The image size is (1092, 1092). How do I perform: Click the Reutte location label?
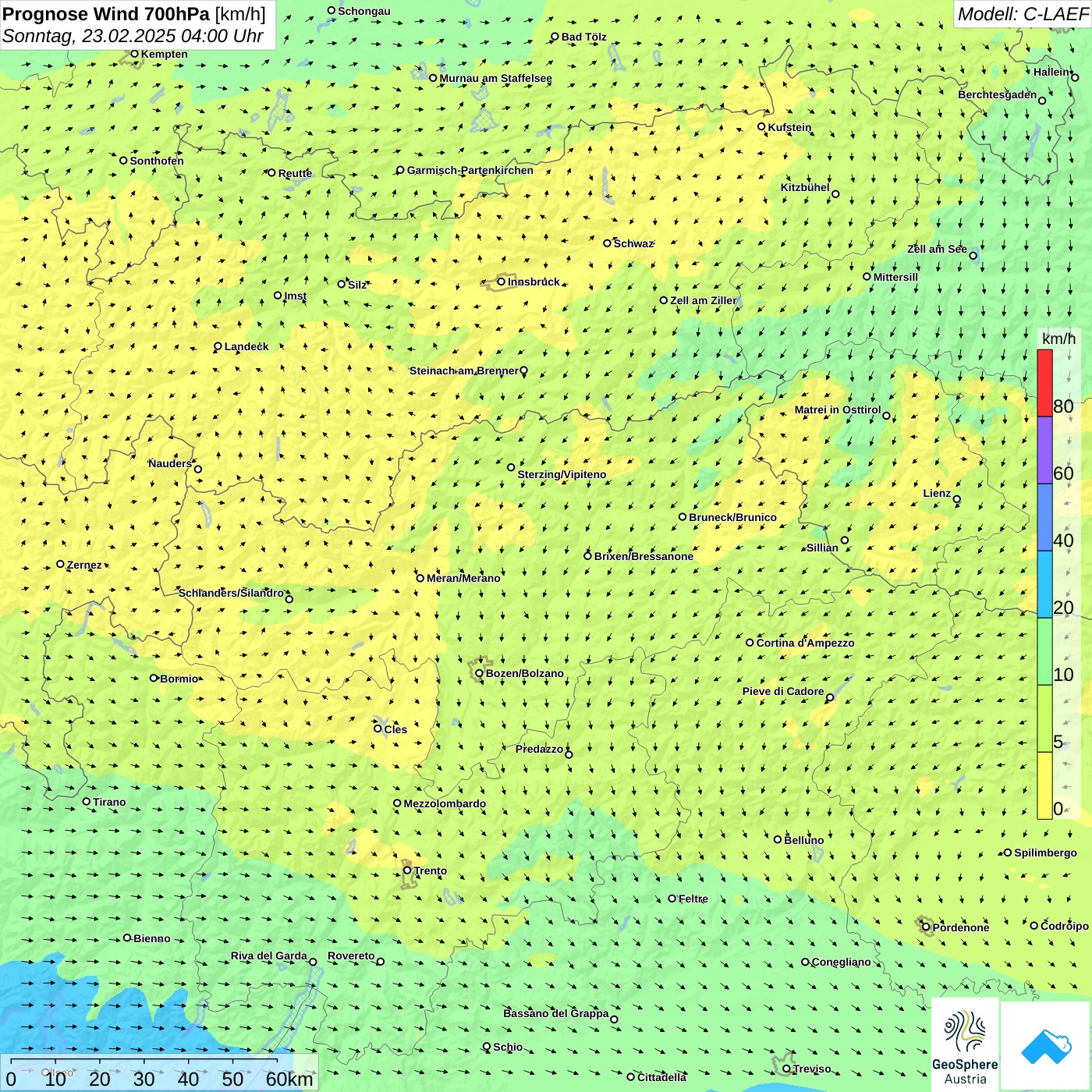(295, 173)
